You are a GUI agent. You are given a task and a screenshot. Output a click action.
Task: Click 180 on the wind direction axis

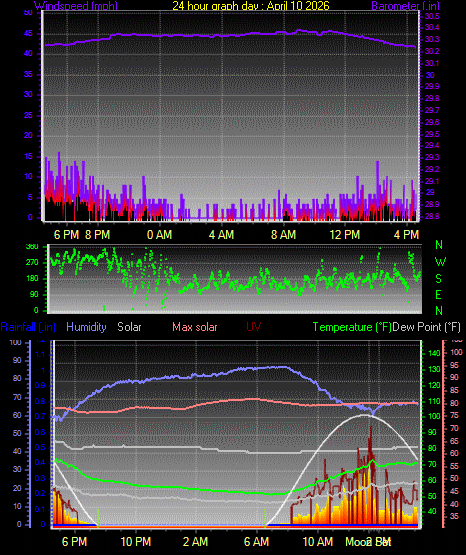(32, 279)
